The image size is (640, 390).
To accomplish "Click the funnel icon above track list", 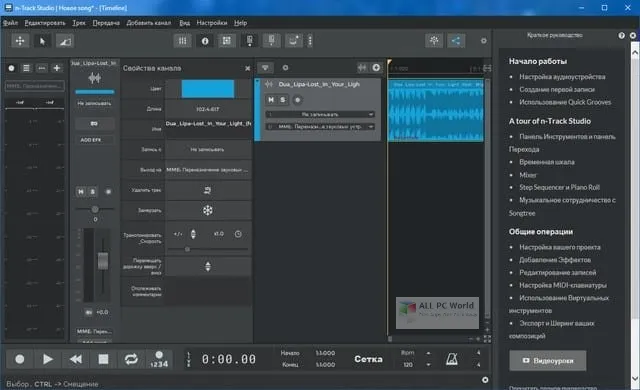I will [x=265, y=68].
